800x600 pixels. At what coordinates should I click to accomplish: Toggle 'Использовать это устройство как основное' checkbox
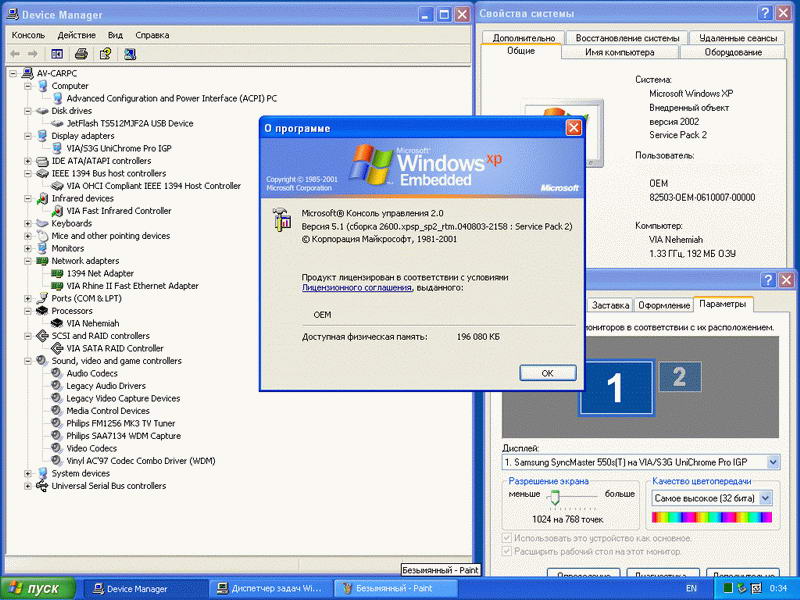pos(508,537)
